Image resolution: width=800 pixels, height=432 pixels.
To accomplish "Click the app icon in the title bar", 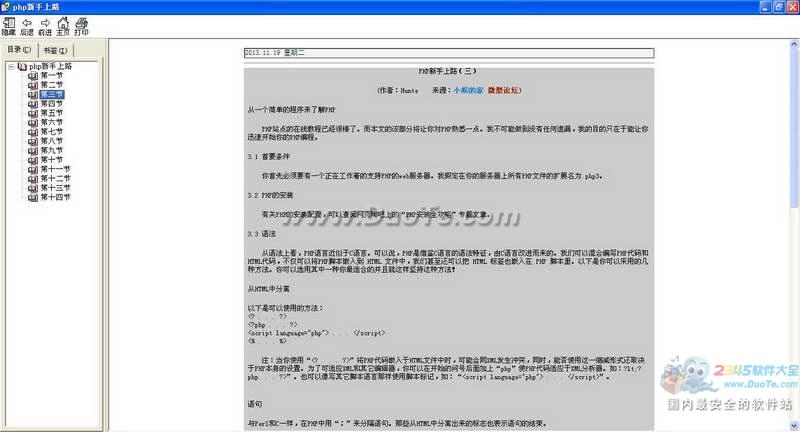I will coord(6,7).
